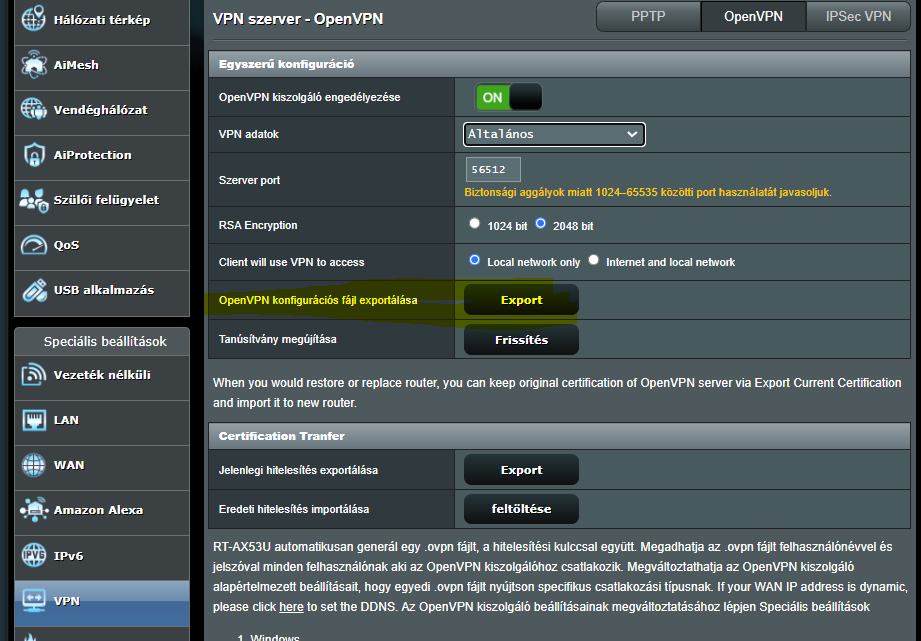
Task: Open the Vezeték nélküli wireless icon
Action: point(33,374)
